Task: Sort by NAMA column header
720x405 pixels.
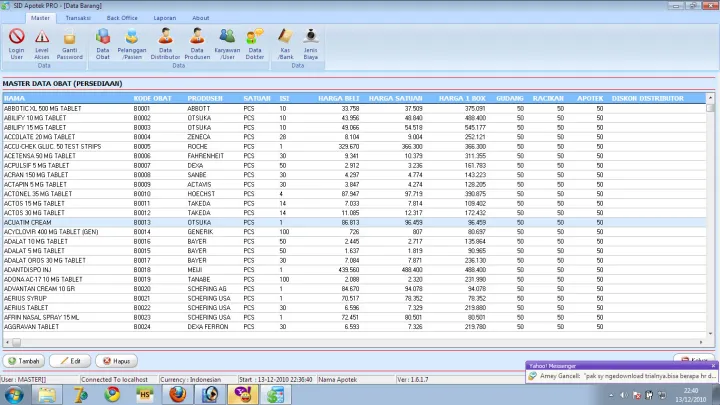Action: click(14, 98)
